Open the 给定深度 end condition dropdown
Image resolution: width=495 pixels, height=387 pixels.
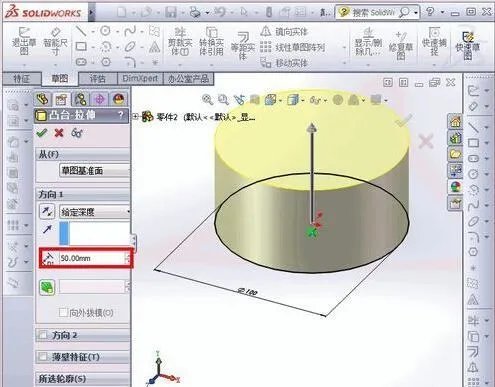[94, 212]
